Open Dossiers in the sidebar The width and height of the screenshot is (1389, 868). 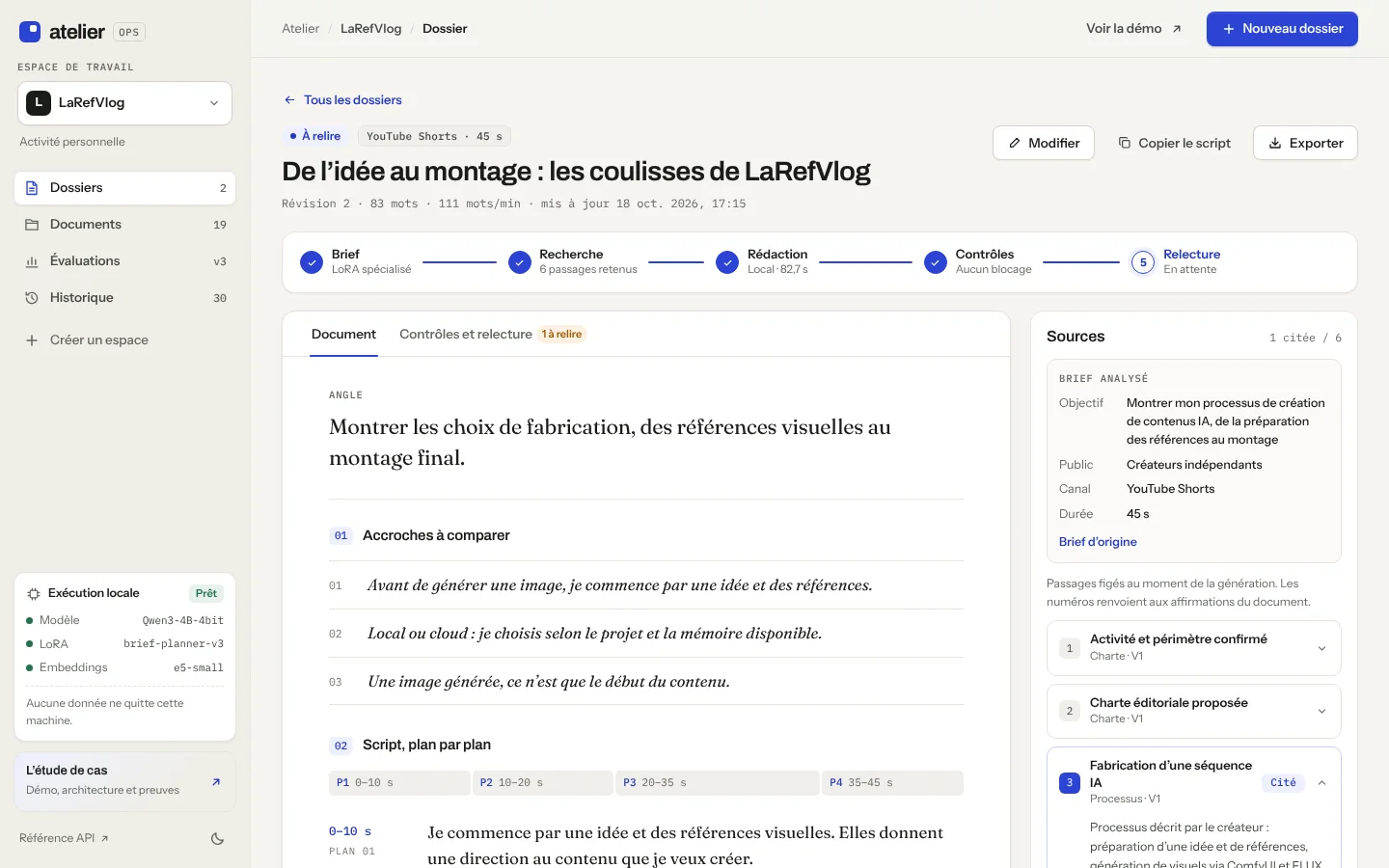pos(124,188)
